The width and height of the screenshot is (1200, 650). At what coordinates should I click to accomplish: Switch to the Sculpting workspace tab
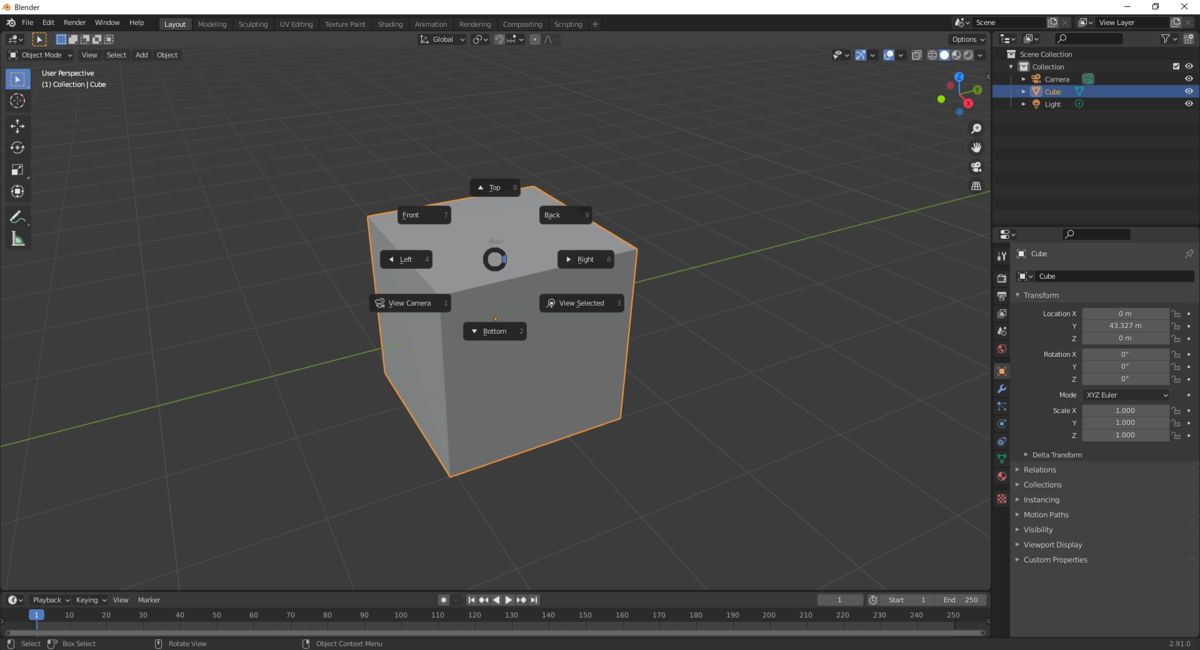pyautogui.click(x=253, y=24)
